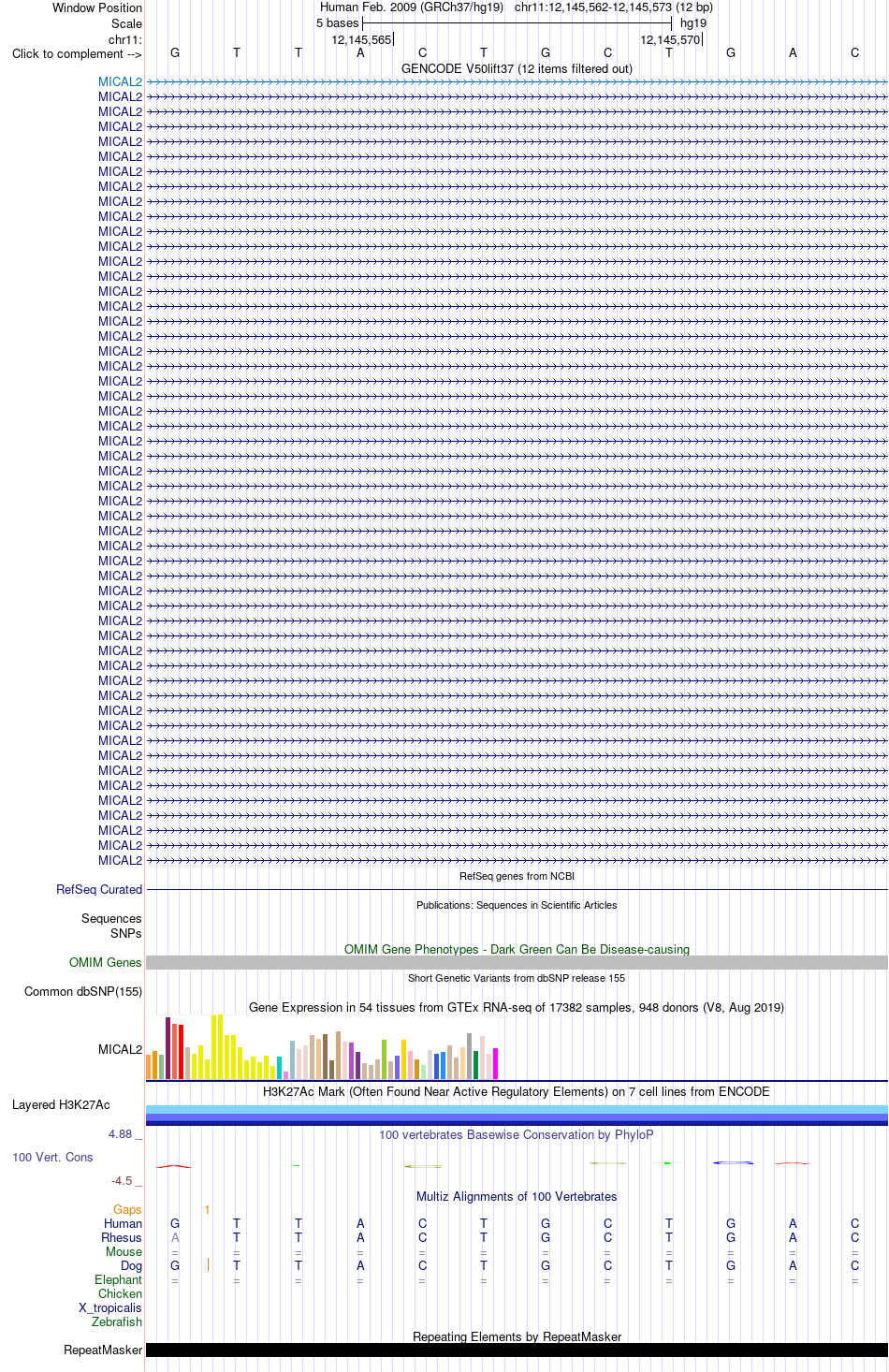Click the Scale label on the left
The height and width of the screenshot is (1372, 889).
point(126,23)
